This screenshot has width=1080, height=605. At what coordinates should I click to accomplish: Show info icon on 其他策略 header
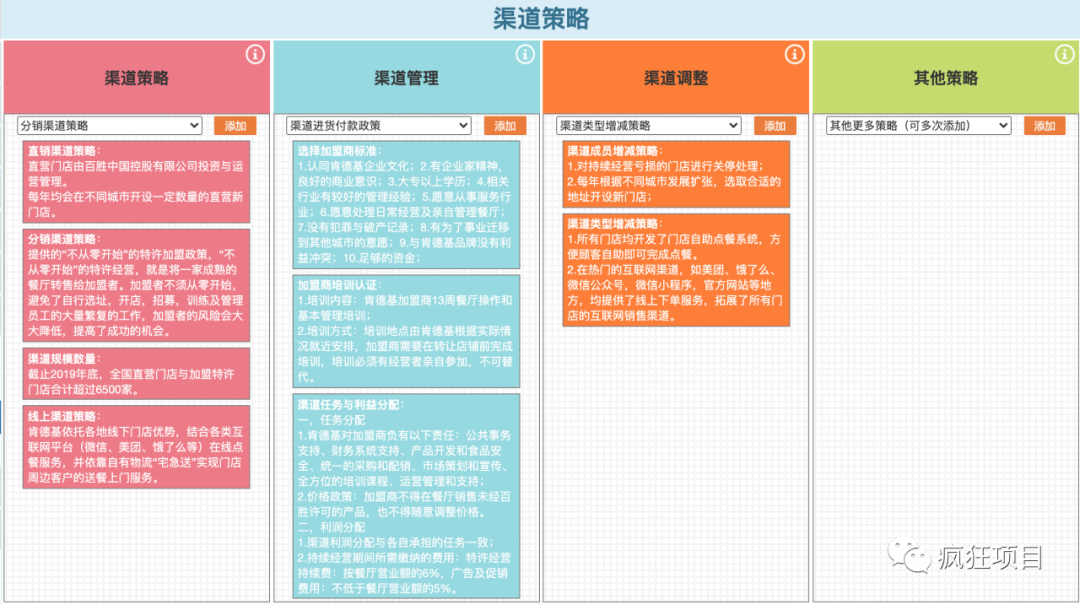[x=1064, y=54]
